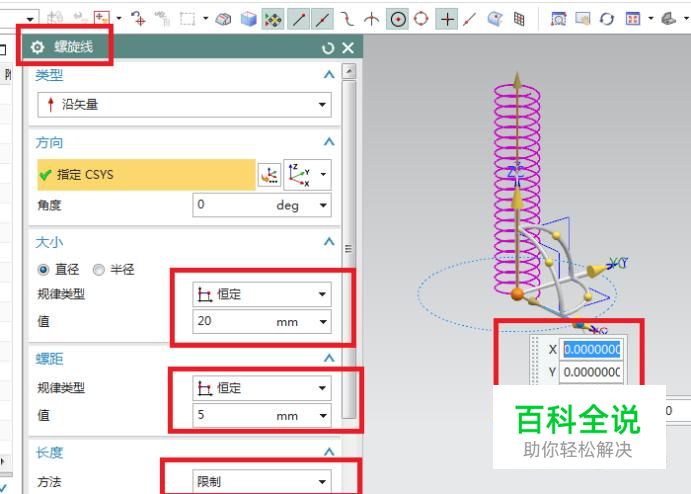Screen dimensions: 691x494
Task: Click the X coordinate input field
Action: [591, 349]
